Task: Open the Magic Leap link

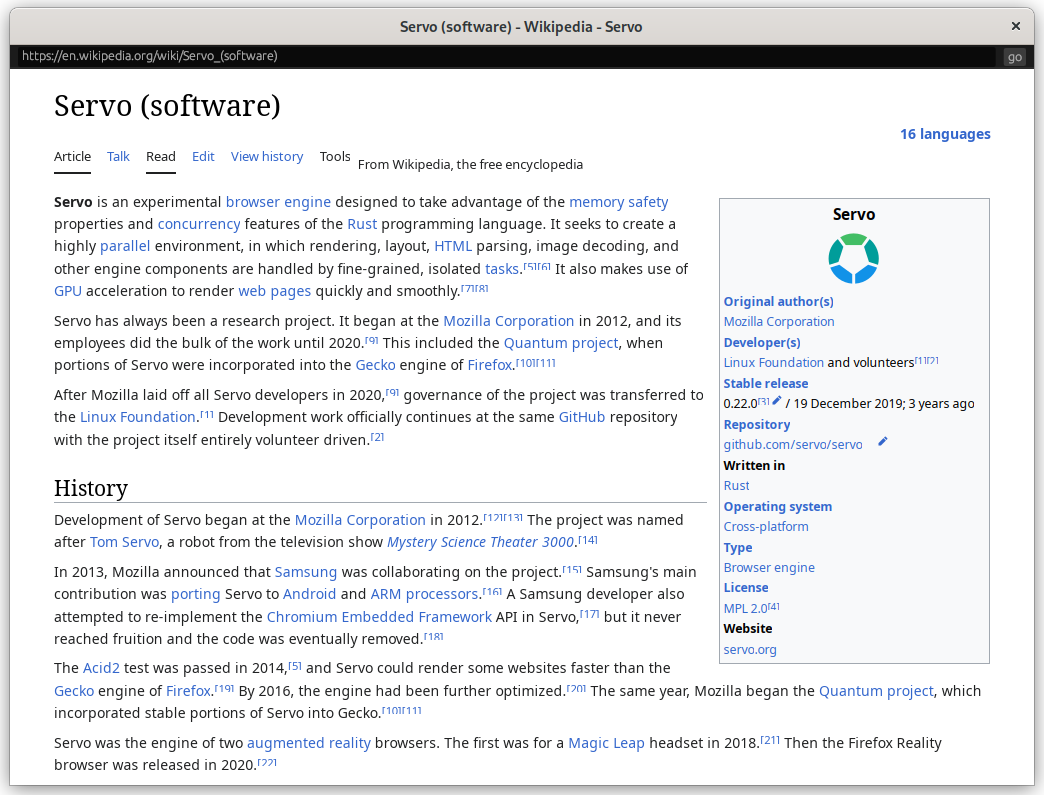Action: (606, 743)
